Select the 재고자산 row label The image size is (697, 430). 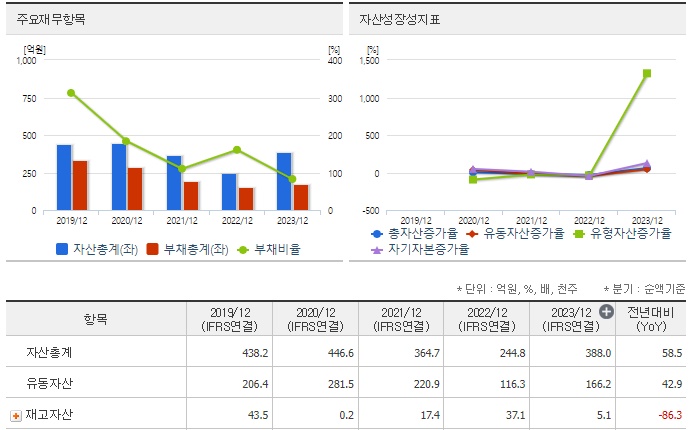(x=49, y=414)
